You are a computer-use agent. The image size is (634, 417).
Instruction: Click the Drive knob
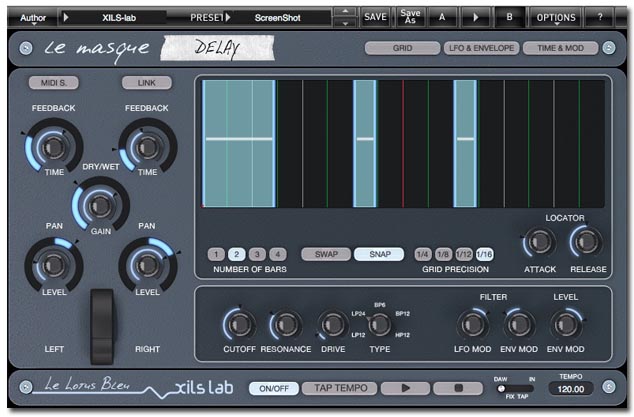[333, 324]
